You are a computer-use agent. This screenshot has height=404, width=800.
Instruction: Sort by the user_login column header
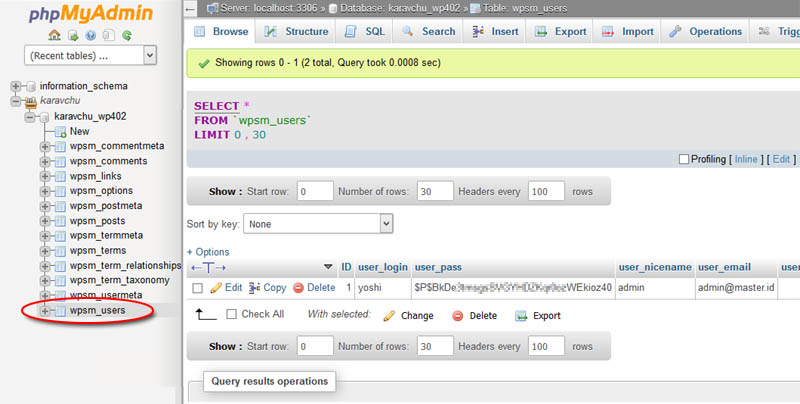click(x=383, y=267)
